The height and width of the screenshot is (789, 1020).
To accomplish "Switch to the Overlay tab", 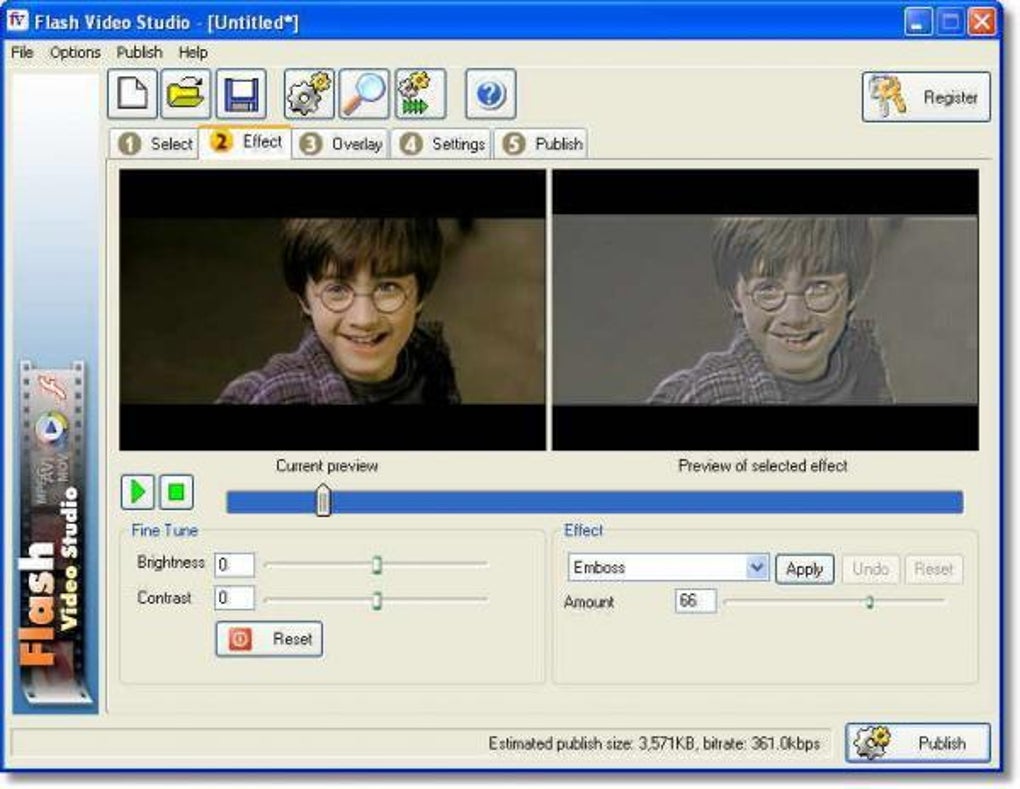I will [x=341, y=144].
